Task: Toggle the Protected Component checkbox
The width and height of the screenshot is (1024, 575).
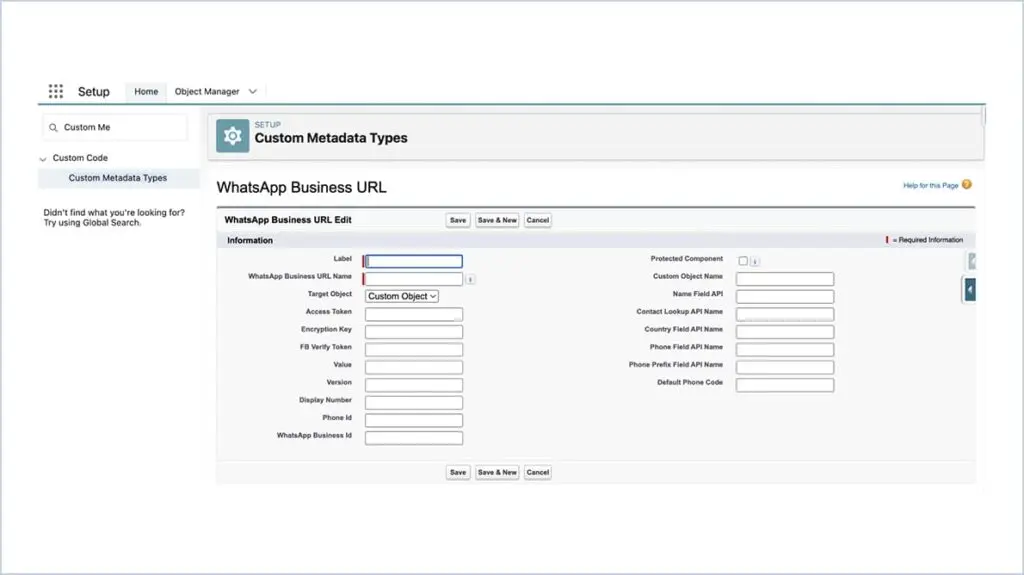Action: 743,261
